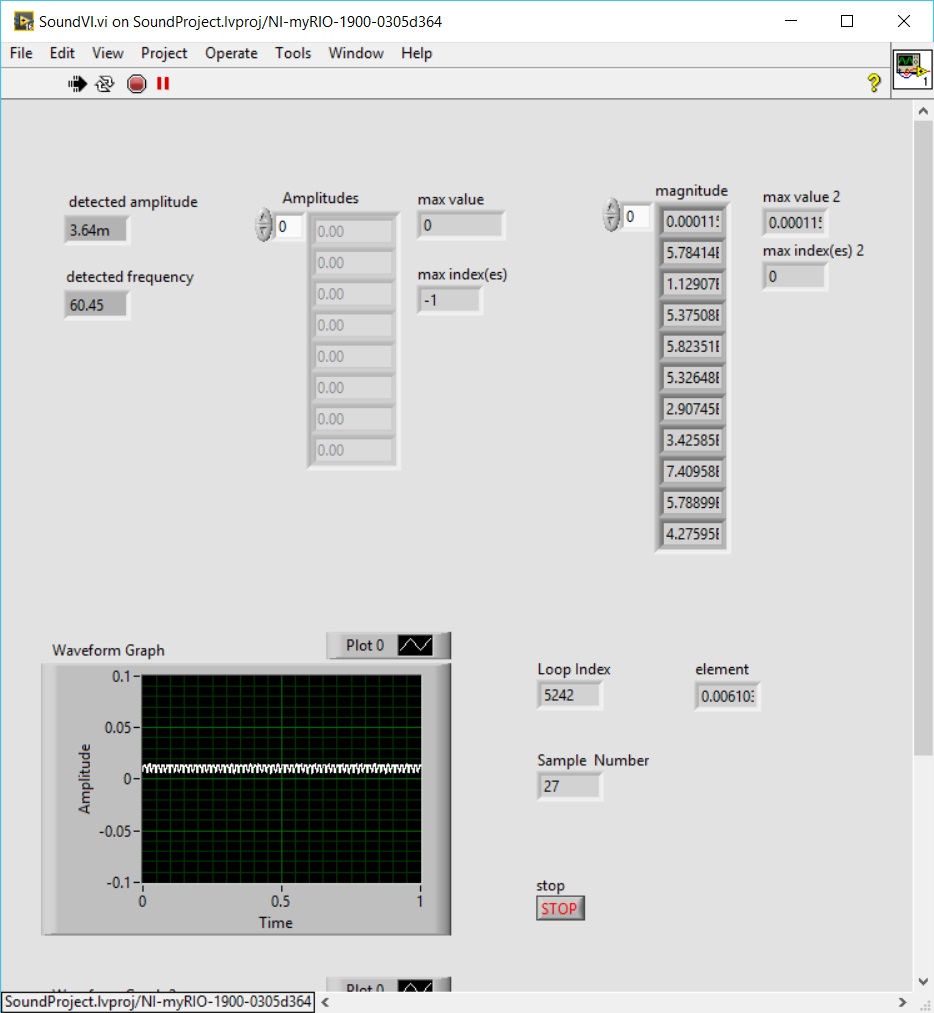Open the Tools menu
Screen dimensions: 934x1013
(293, 53)
